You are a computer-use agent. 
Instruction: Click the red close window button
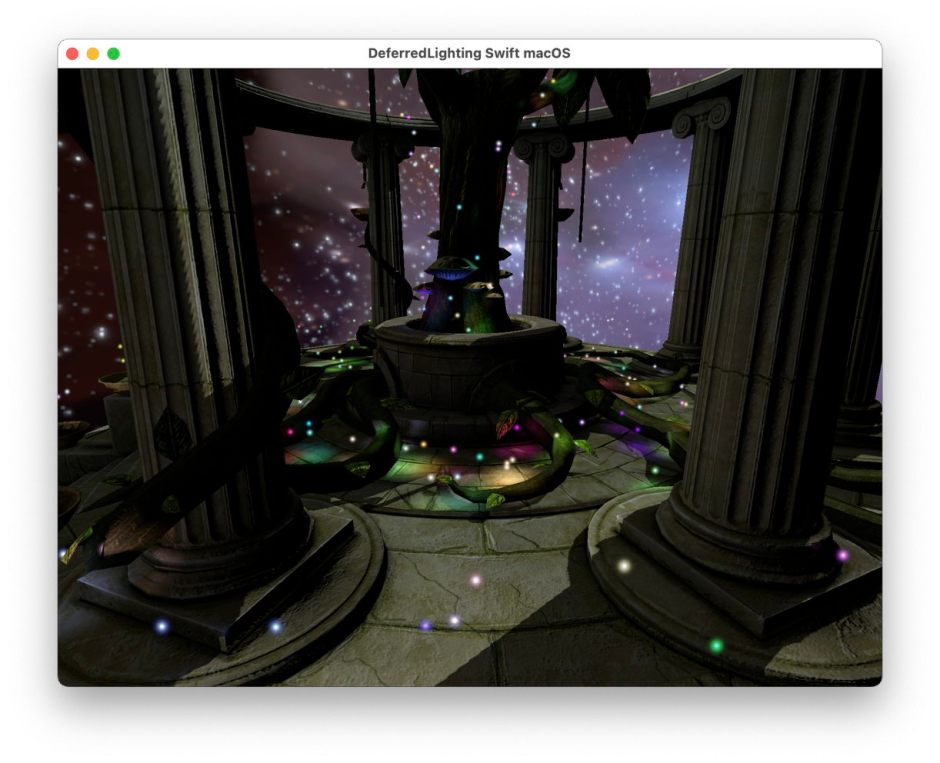click(x=72, y=53)
